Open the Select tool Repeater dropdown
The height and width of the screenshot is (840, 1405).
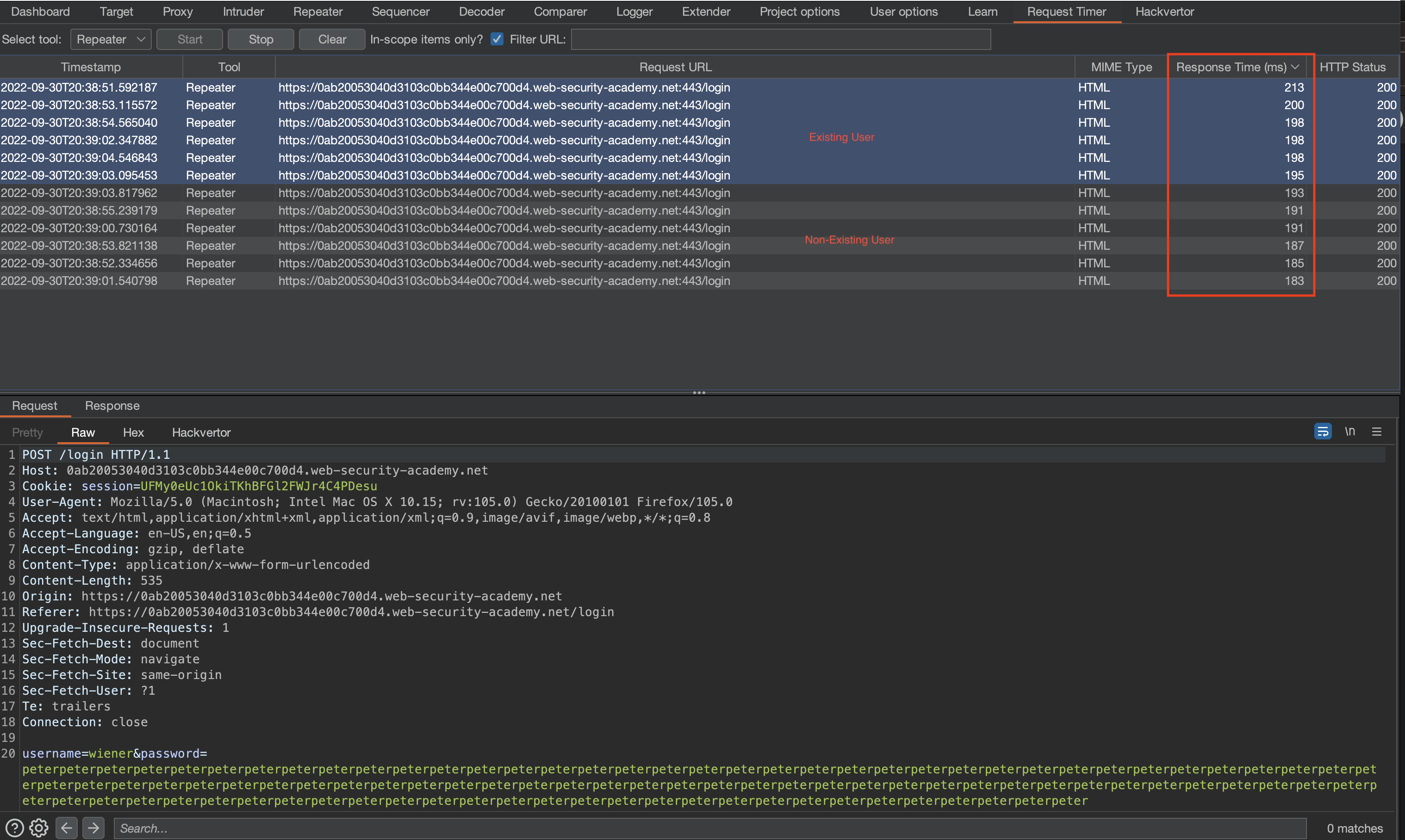111,39
